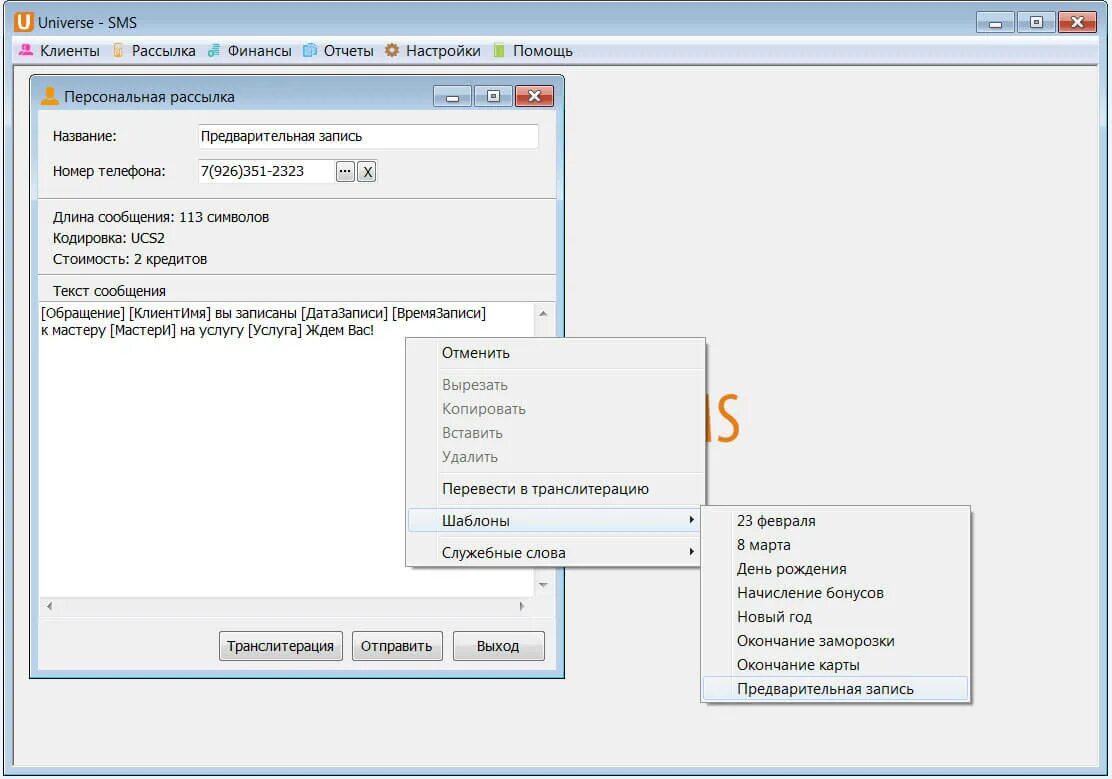The image size is (1112, 779).
Task: Choose Удалить in the context menu
Action: coord(556,457)
